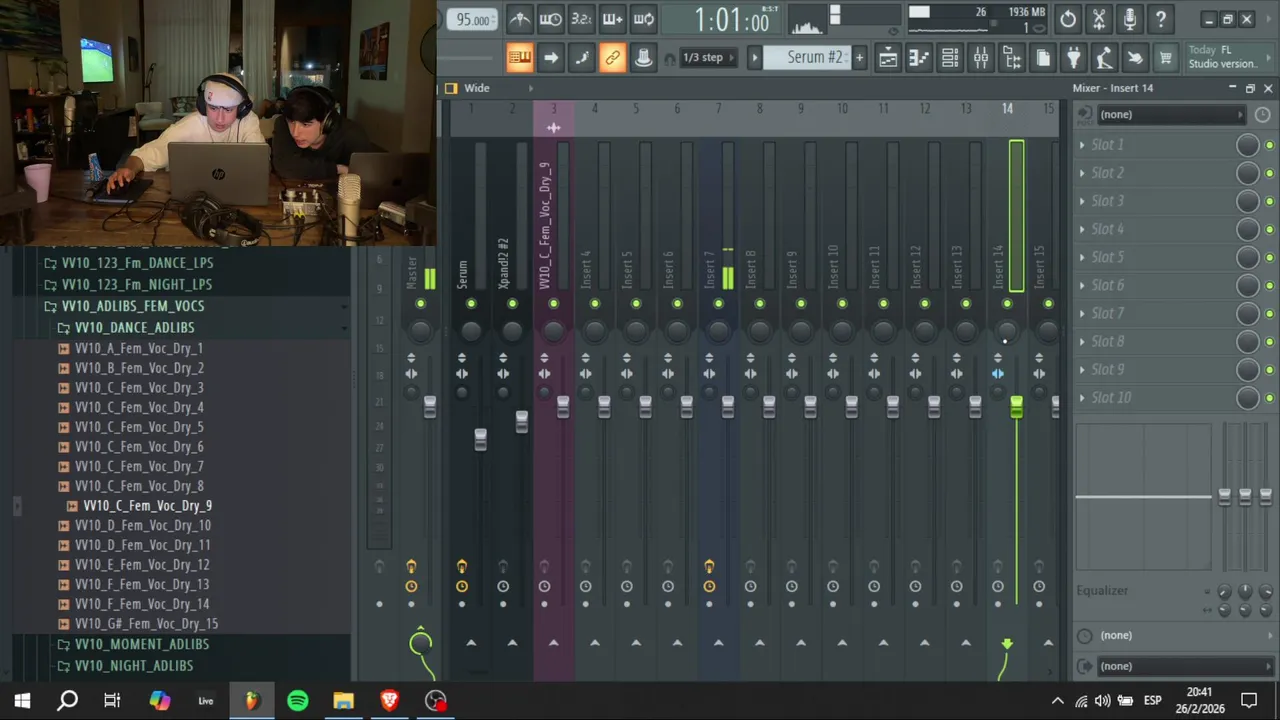Toggle Slot 5 effect enable LED

pos(1269,258)
